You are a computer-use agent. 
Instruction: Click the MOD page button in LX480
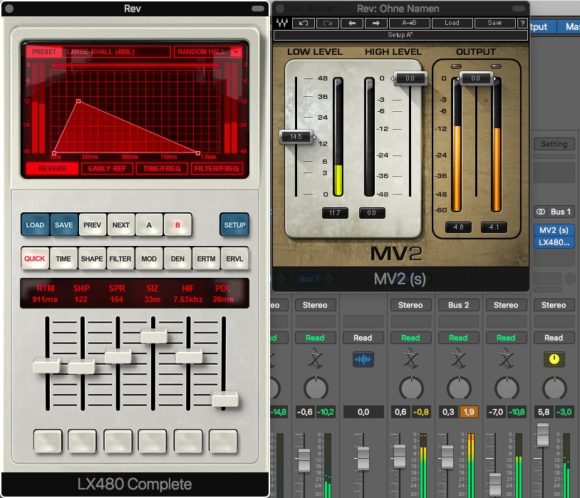(149, 258)
